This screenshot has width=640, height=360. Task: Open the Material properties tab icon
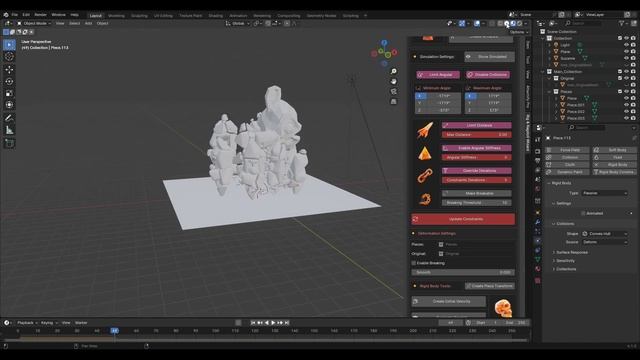click(x=538, y=269)
